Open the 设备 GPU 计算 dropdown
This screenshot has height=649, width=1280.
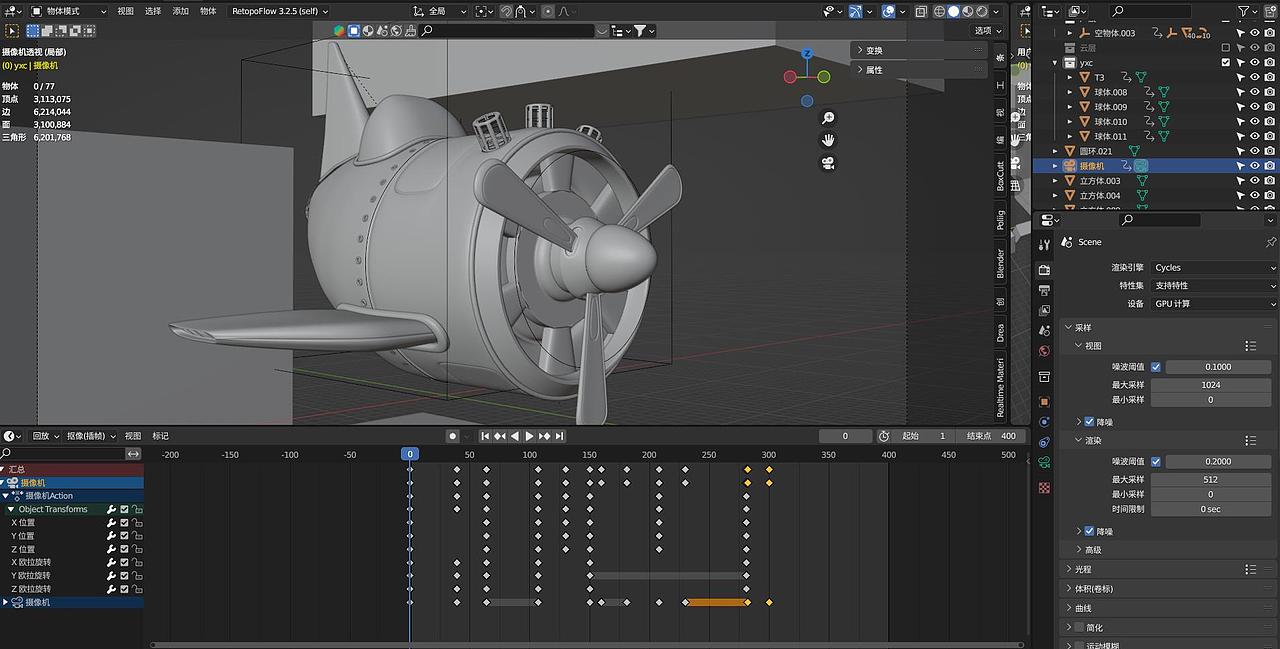coord(1214,304)
